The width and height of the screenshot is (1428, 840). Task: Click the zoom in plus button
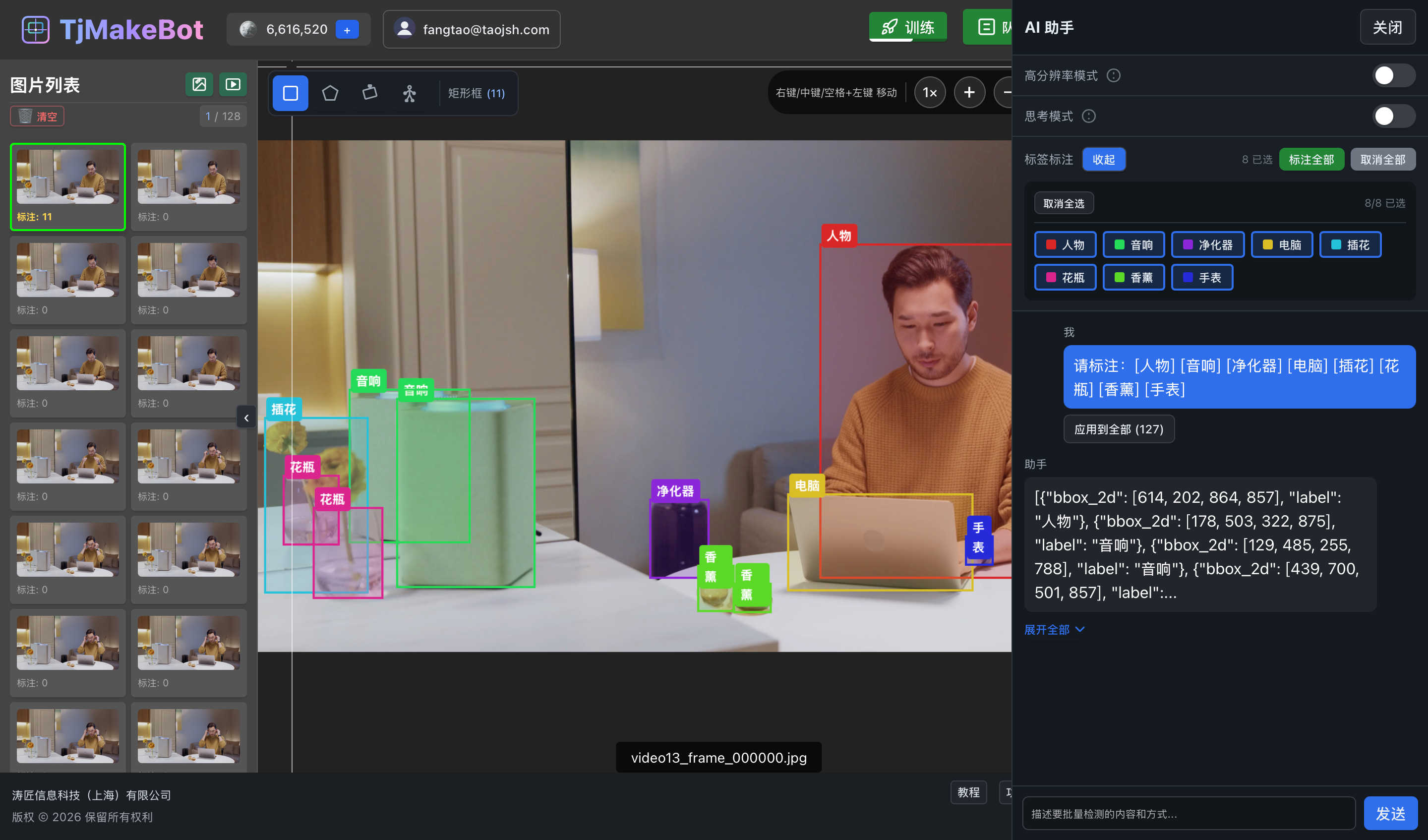pyautogui.click(x=969, y=92)
